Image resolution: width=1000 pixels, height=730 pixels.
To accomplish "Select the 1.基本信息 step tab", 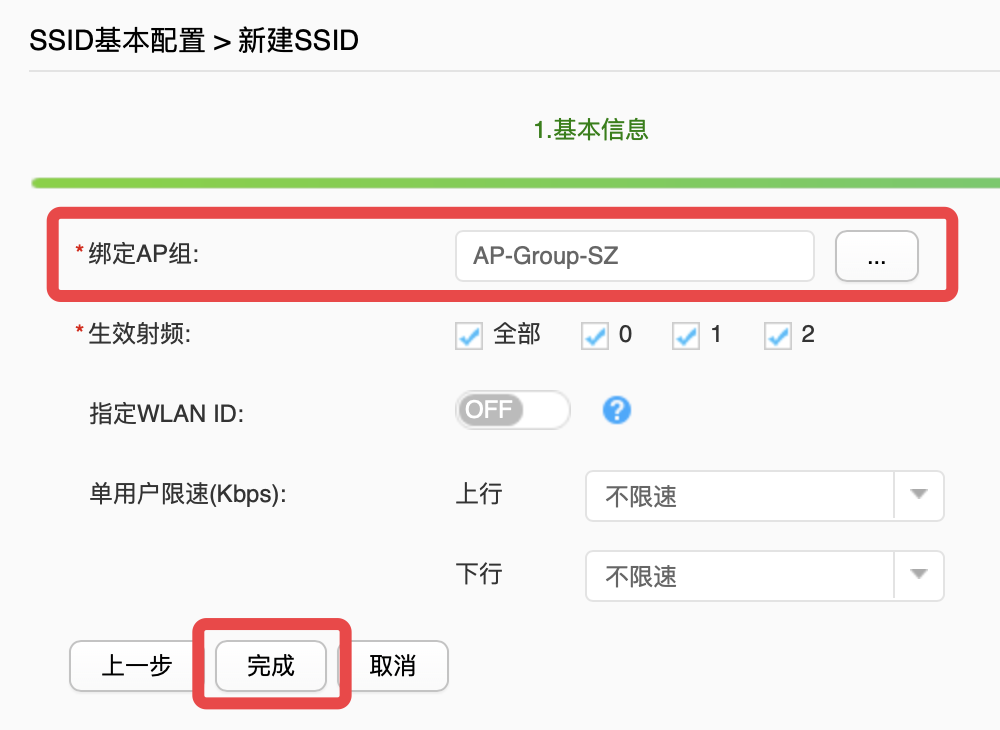I will (x=592, y=130).
